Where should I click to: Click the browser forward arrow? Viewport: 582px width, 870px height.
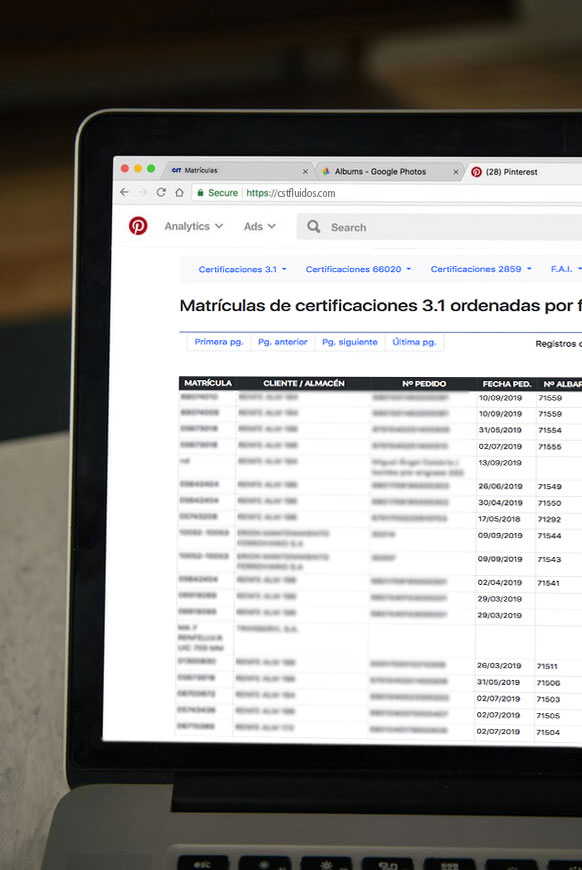[x=142, y=192]
